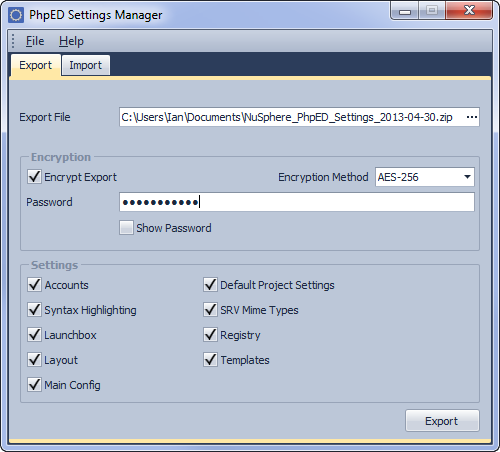The height and width of the screenshot is (452, 500).
Task: Uncheck the Accounts setting
Action: [x=34, y=285]
